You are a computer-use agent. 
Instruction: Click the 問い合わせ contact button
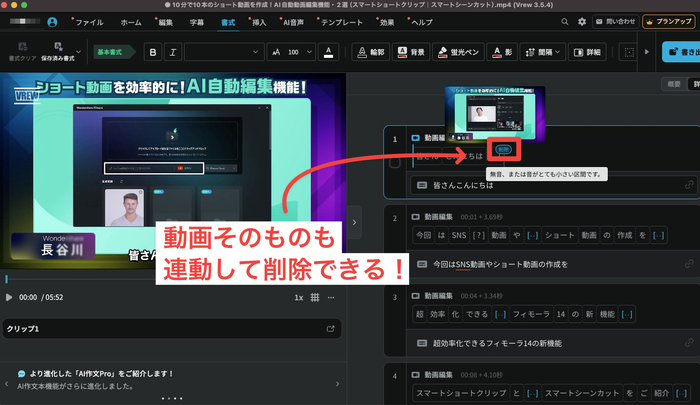coord(616,21)
